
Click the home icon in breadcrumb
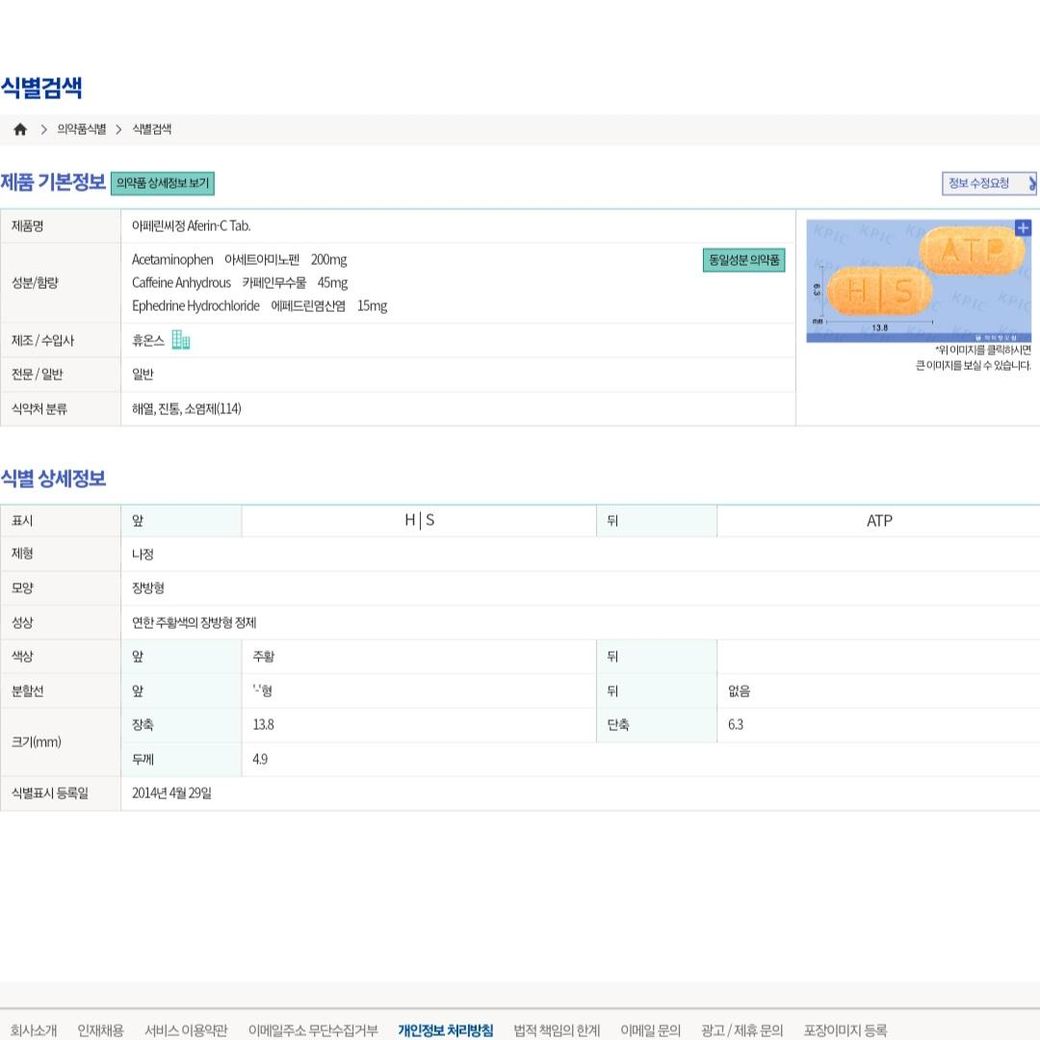tap(20, 130)
